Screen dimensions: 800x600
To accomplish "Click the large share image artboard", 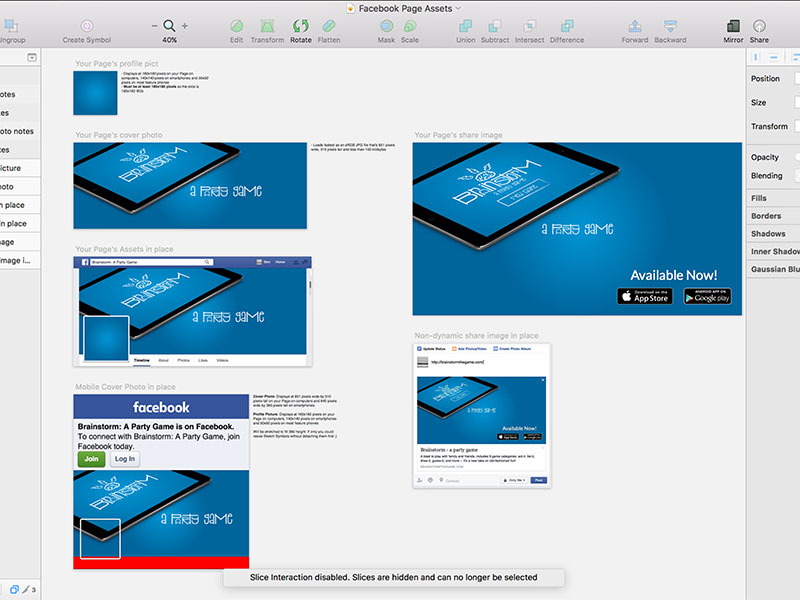I will 577,229.
